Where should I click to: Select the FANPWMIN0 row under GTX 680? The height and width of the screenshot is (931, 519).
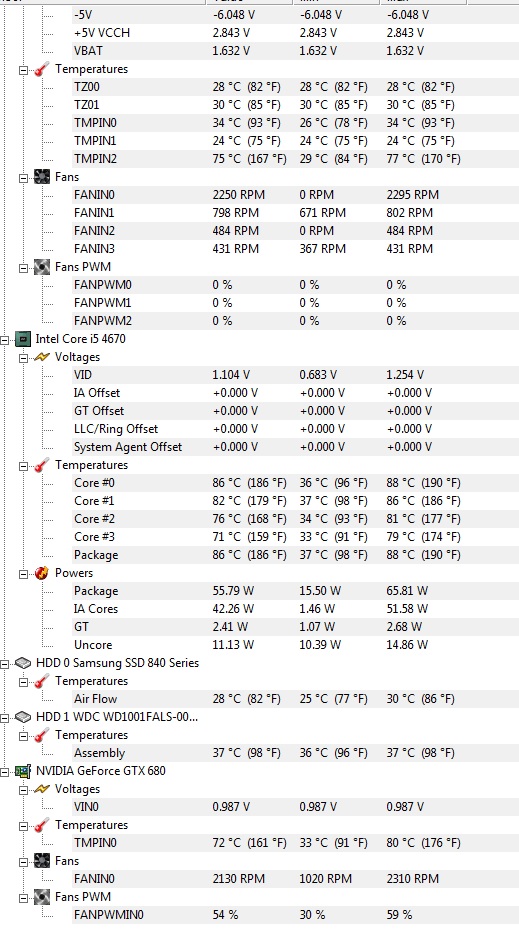coord(295,915)
